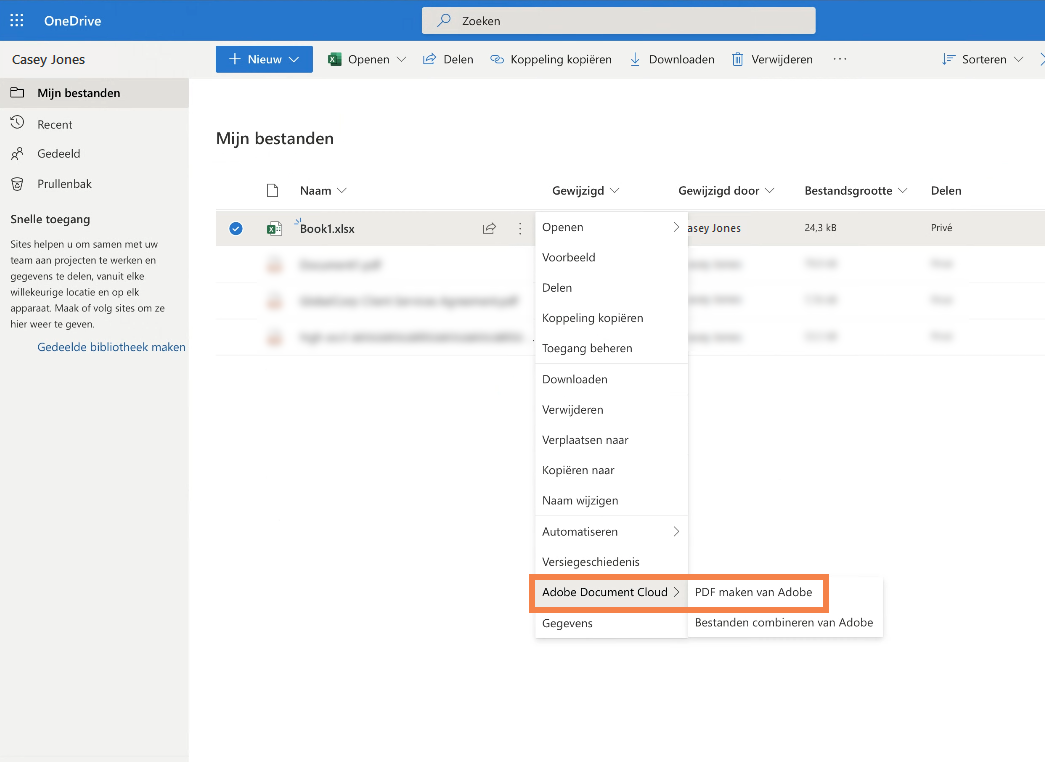Open the Gewijzigd column dropdown
The image size is (1045, 762).
coord(614,191)
